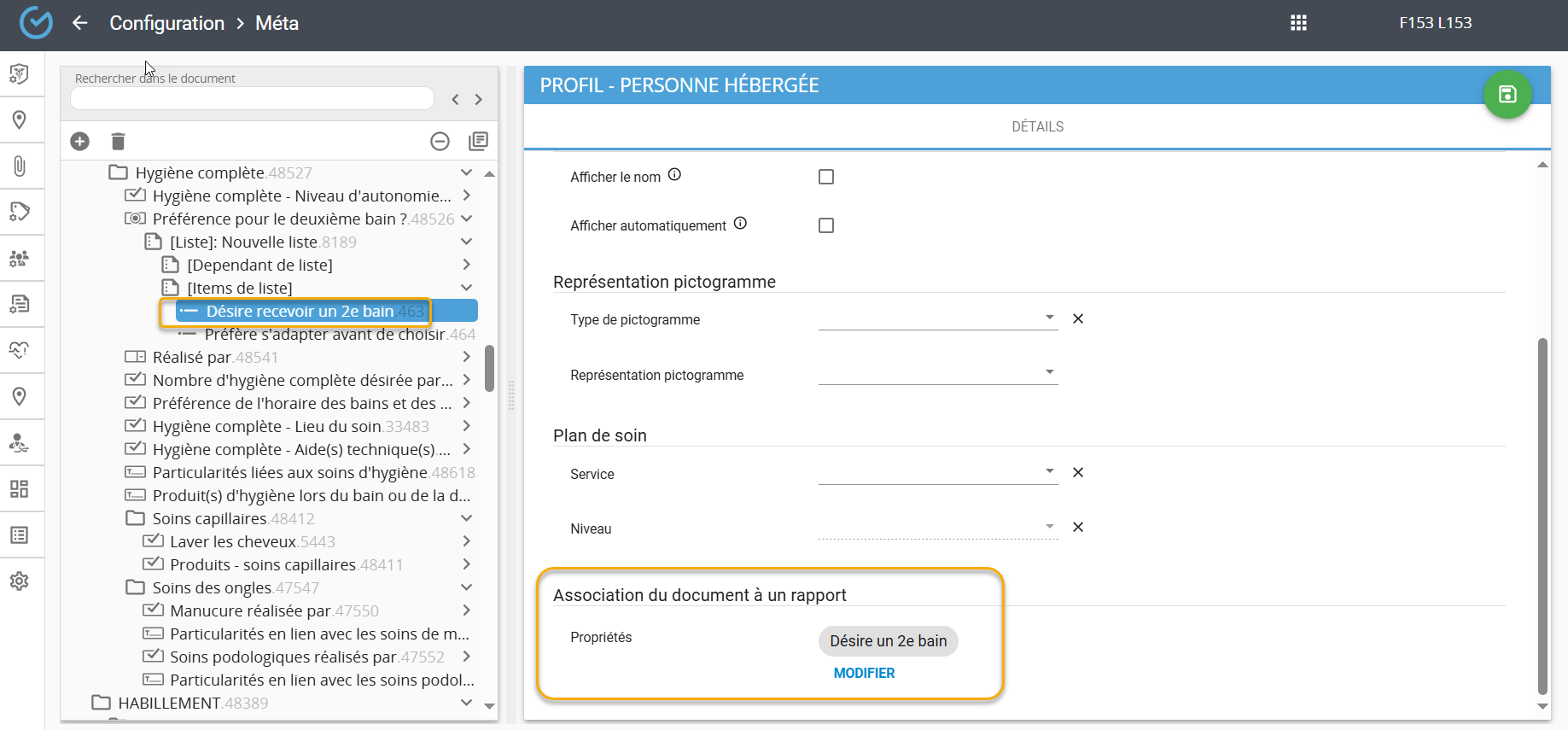Click the collapse-all minus circle icon
This screenshot has height=730, width=1568.
[440, 142]
